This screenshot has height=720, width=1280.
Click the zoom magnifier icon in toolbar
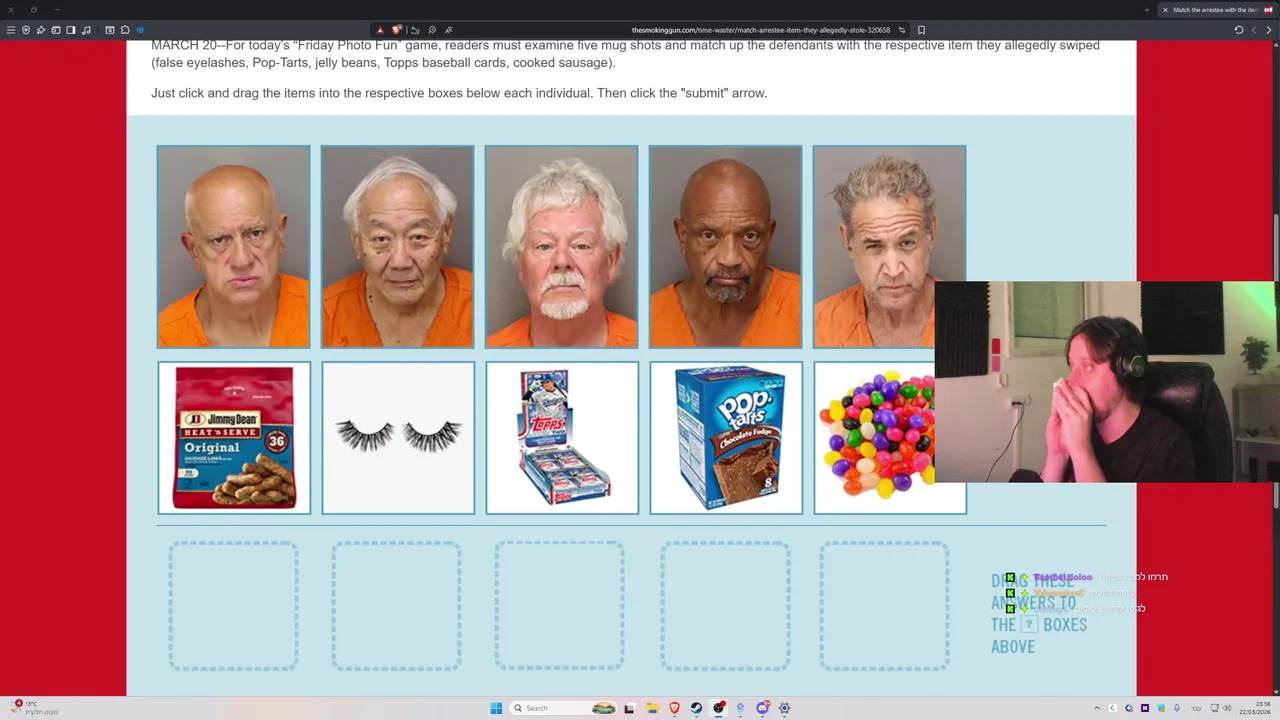(x=432, y=30)
